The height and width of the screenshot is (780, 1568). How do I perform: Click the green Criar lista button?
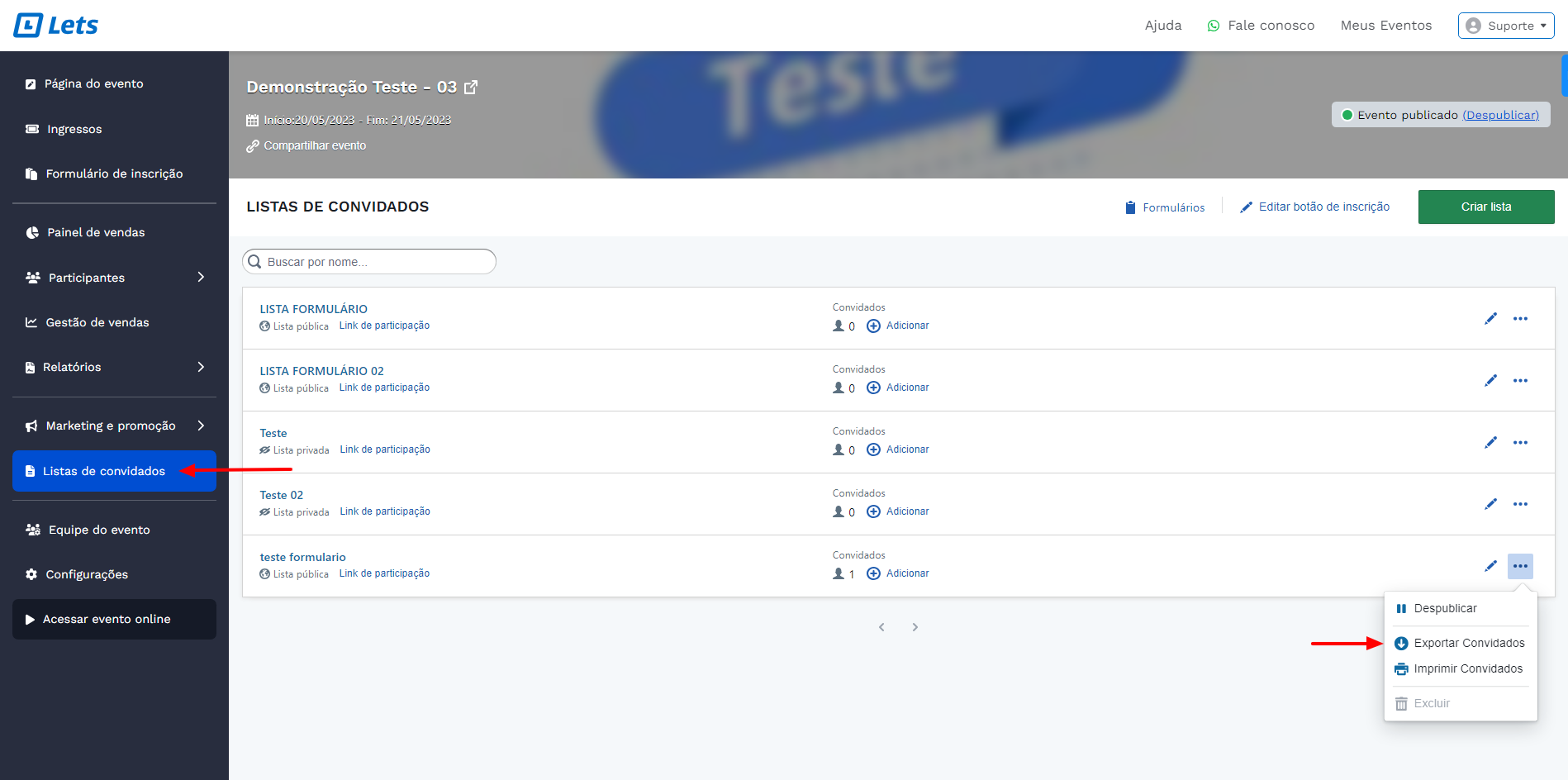click(1485, 207)
